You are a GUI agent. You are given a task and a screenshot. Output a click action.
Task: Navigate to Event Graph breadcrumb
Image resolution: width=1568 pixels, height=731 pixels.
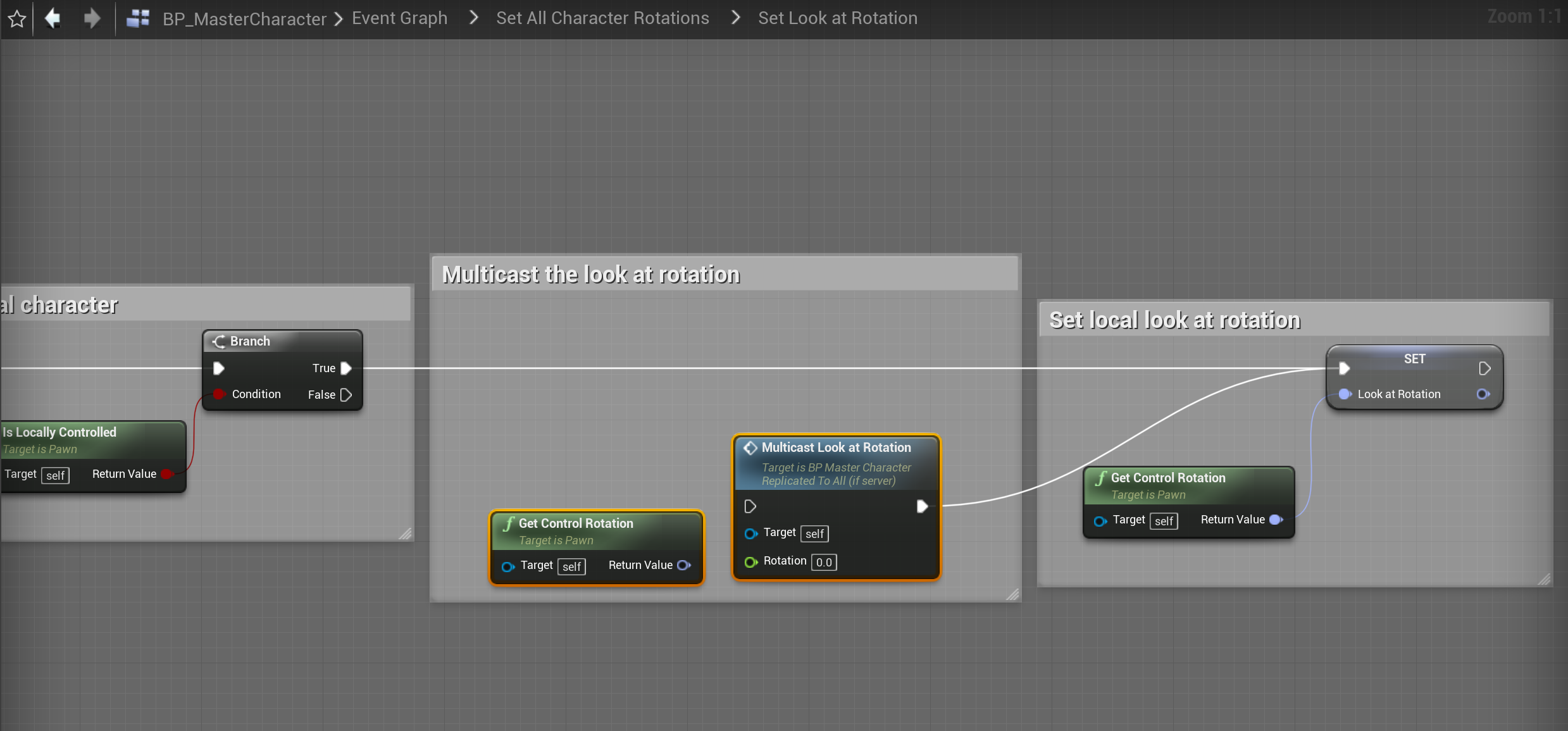pyautogui.click(x=399, y=18)
